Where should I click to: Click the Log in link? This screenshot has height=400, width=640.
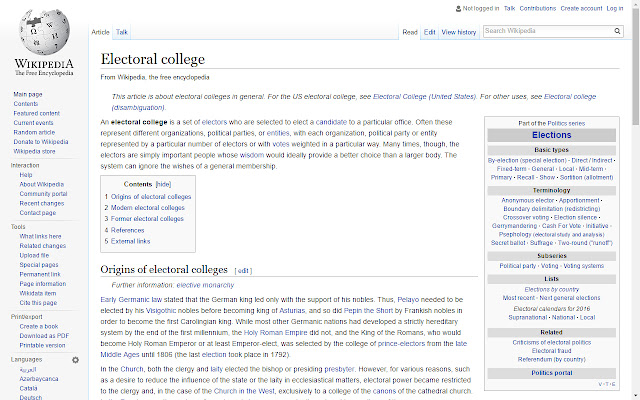(623, 8)
